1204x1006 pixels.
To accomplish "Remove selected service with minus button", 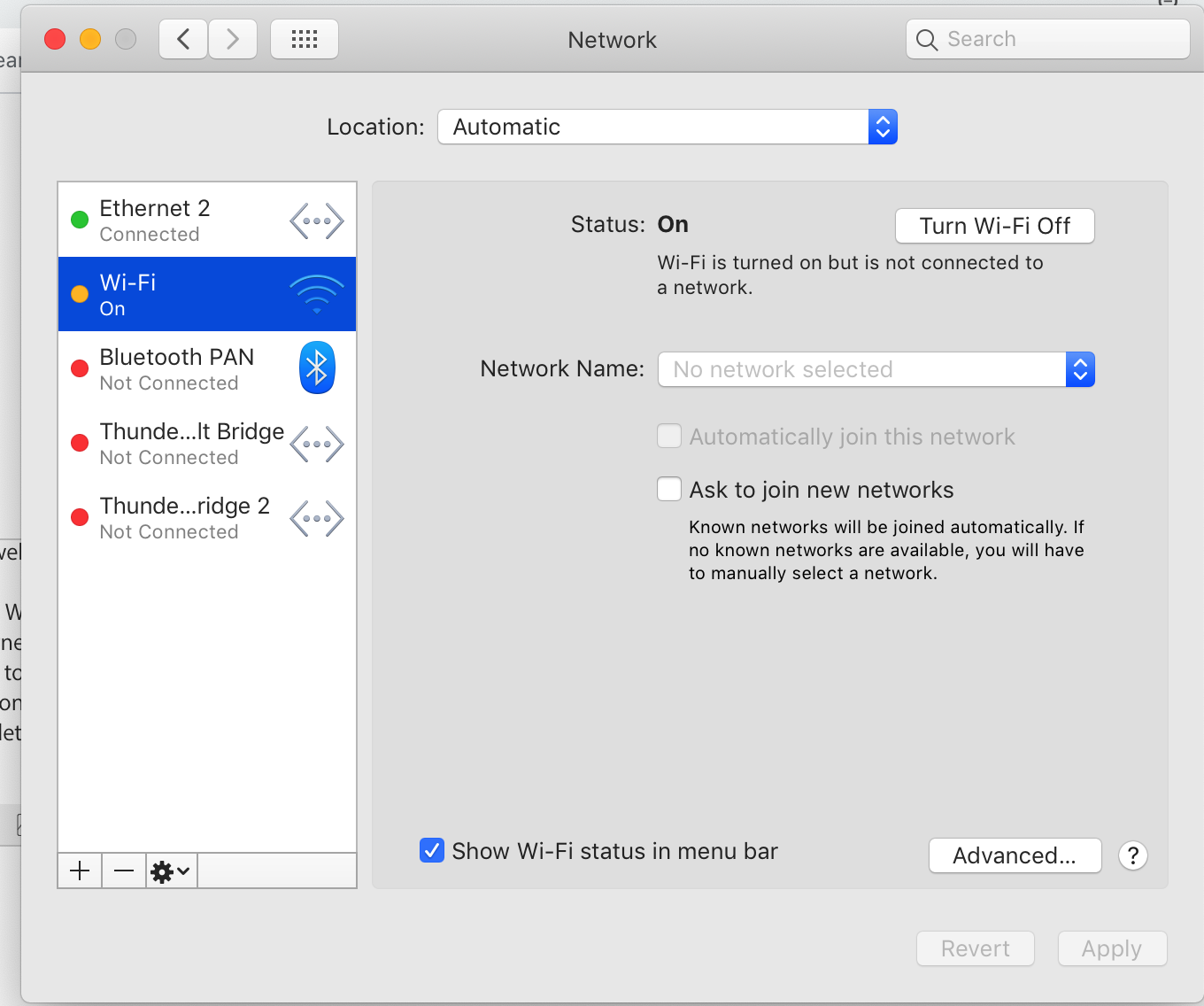I will [x=124, y=871].
